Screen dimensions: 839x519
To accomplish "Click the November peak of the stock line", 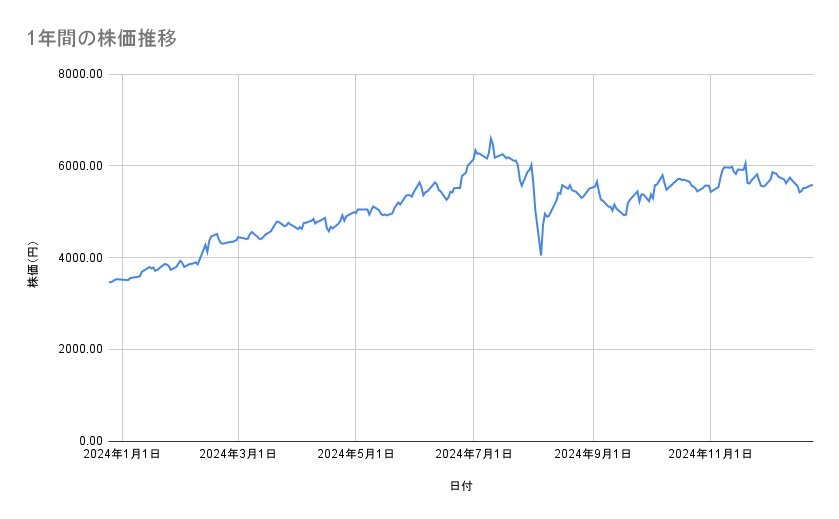I will click(x=745, y=162).
